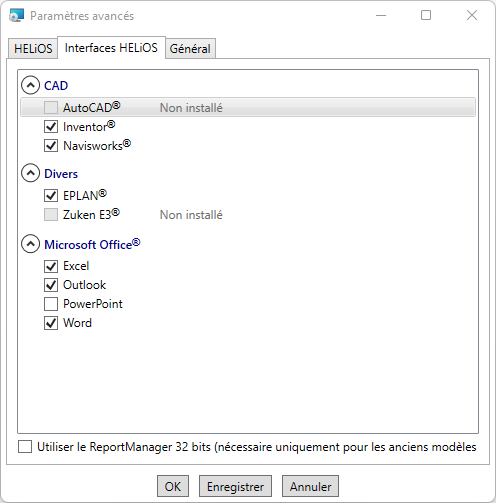Uncheck the Navisworks checkbox

pos(51,146)
